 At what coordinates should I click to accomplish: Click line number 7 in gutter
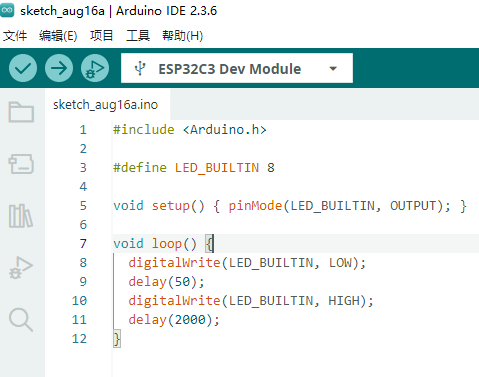click(83, 244)
